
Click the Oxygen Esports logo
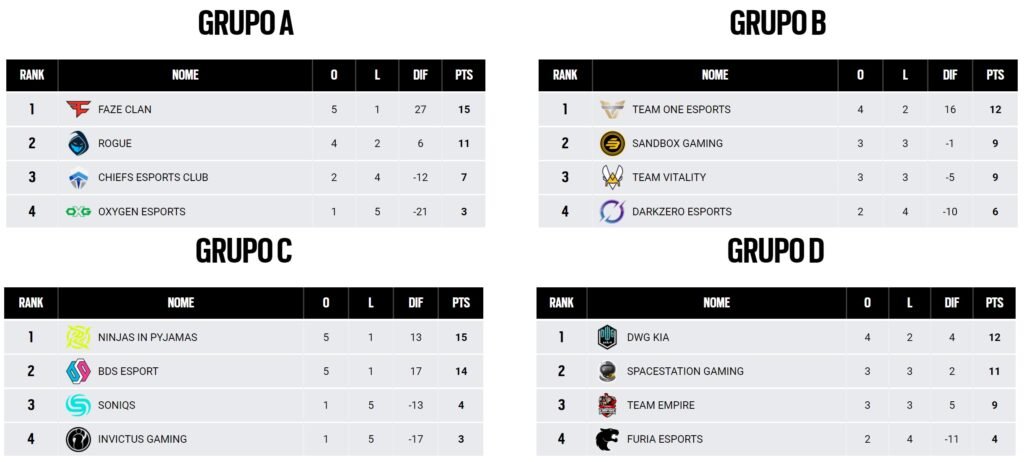pyautogui.click(x=79, y=212)
